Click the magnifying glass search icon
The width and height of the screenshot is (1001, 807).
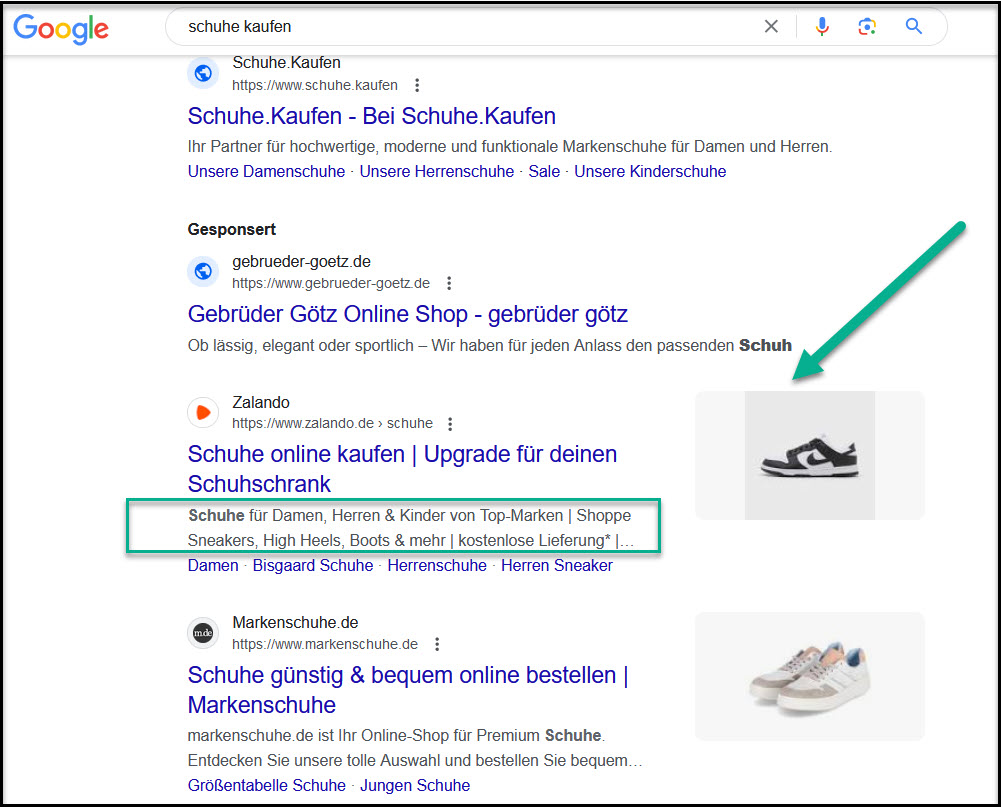point(914,26)
